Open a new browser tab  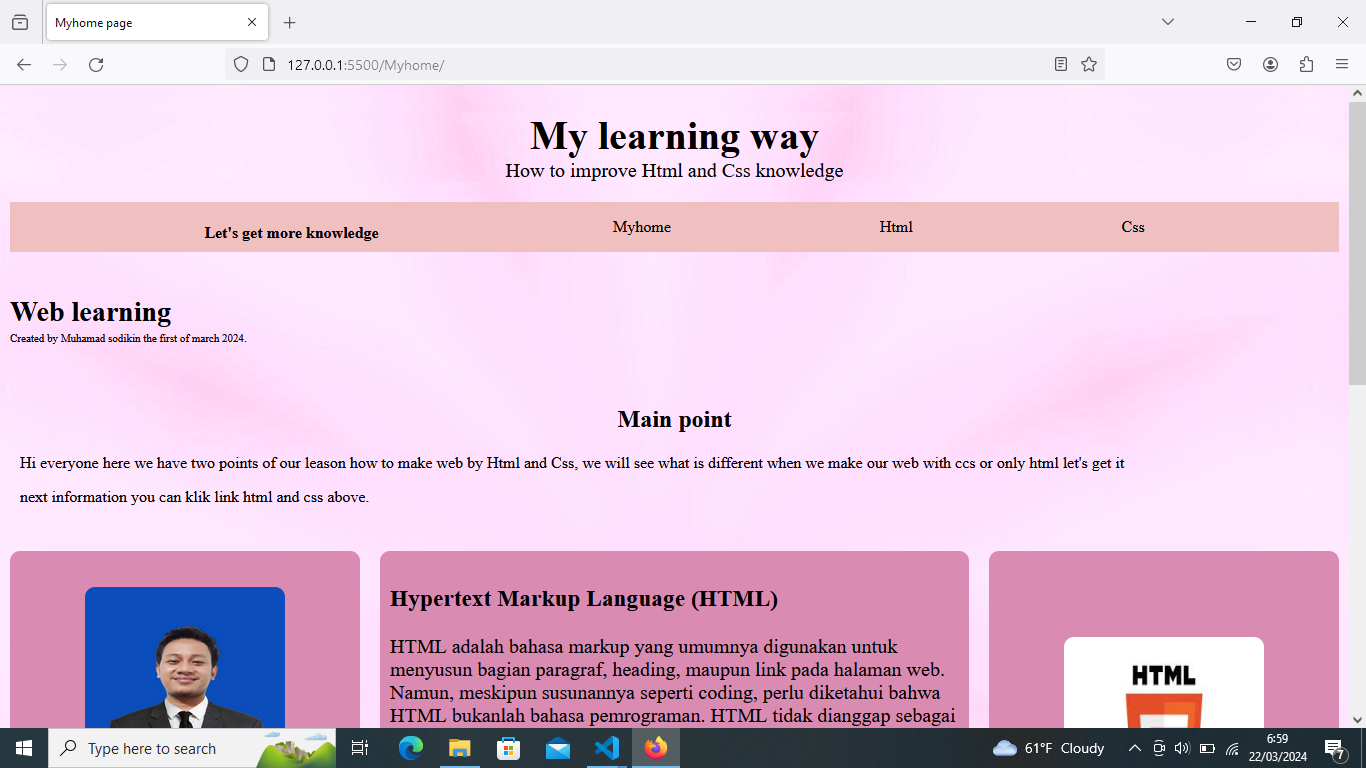(290, 22)
